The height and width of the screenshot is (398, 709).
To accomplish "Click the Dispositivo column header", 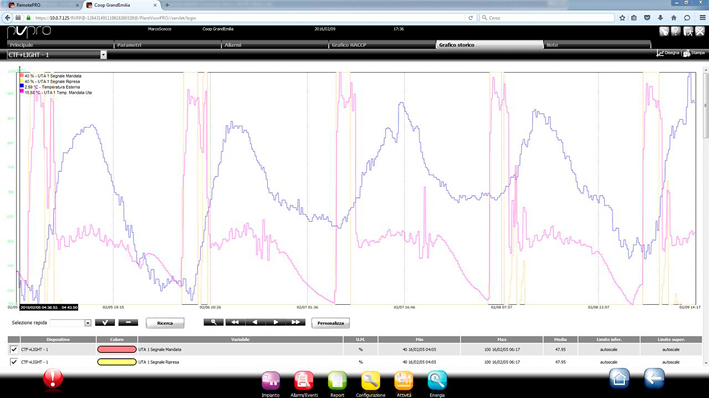I will click(58, 339).
